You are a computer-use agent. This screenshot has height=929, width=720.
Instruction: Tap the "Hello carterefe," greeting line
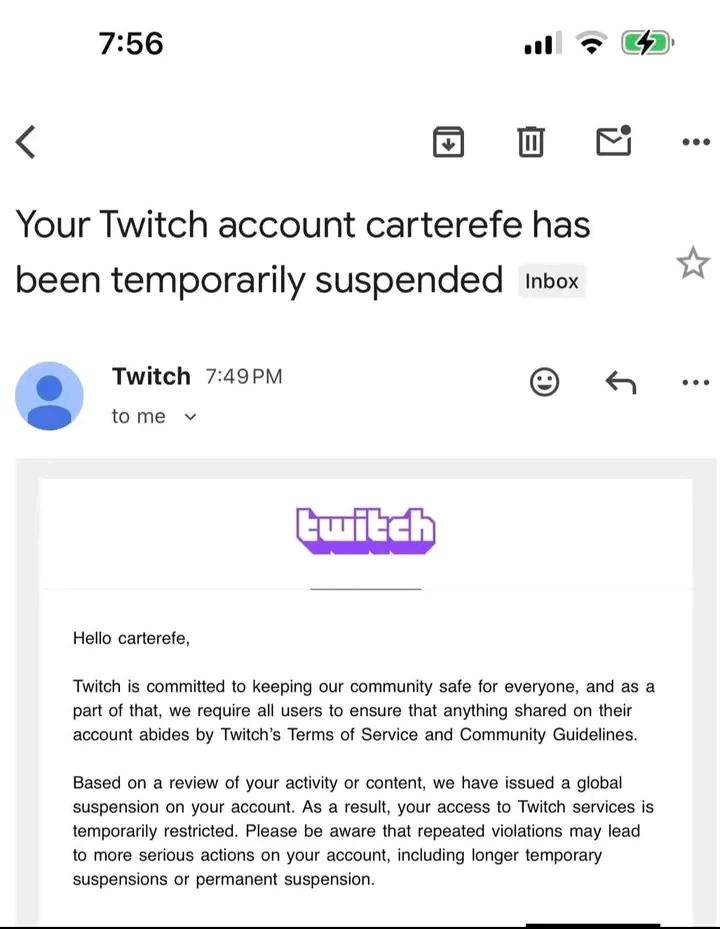131,637
